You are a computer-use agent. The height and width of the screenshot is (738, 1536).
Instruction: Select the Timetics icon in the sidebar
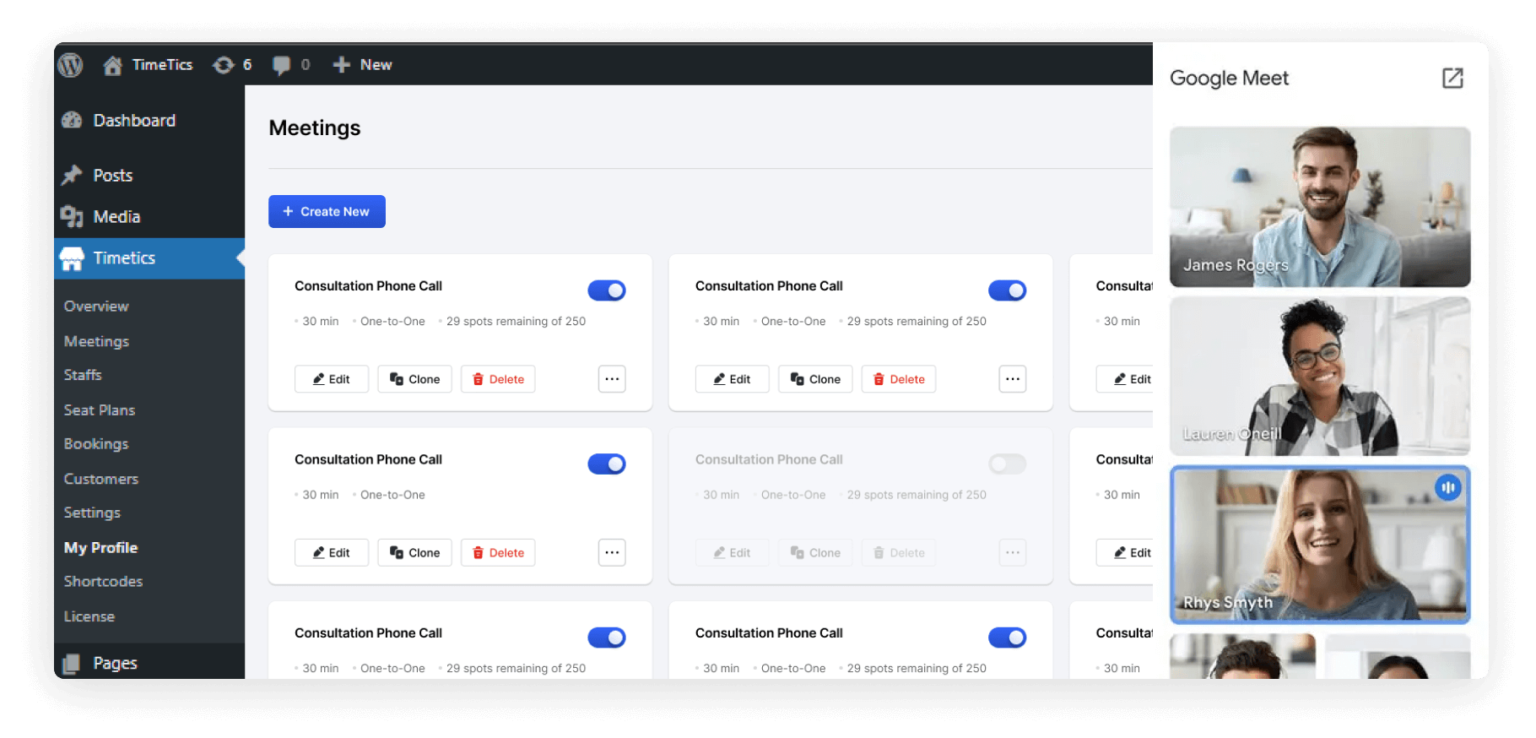[x=74, y=258]
